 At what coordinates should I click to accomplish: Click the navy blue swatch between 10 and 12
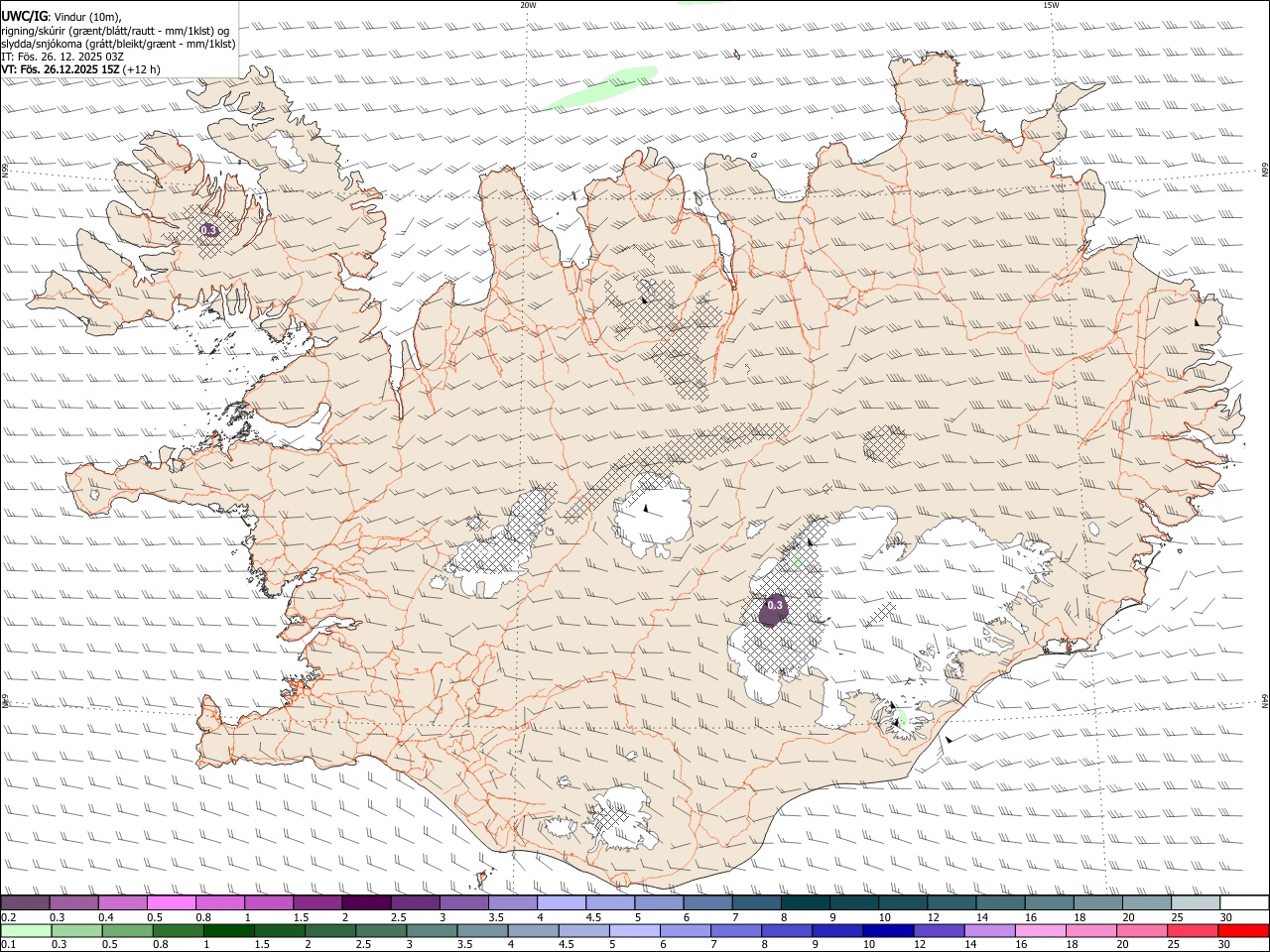[x=887, y=931]
